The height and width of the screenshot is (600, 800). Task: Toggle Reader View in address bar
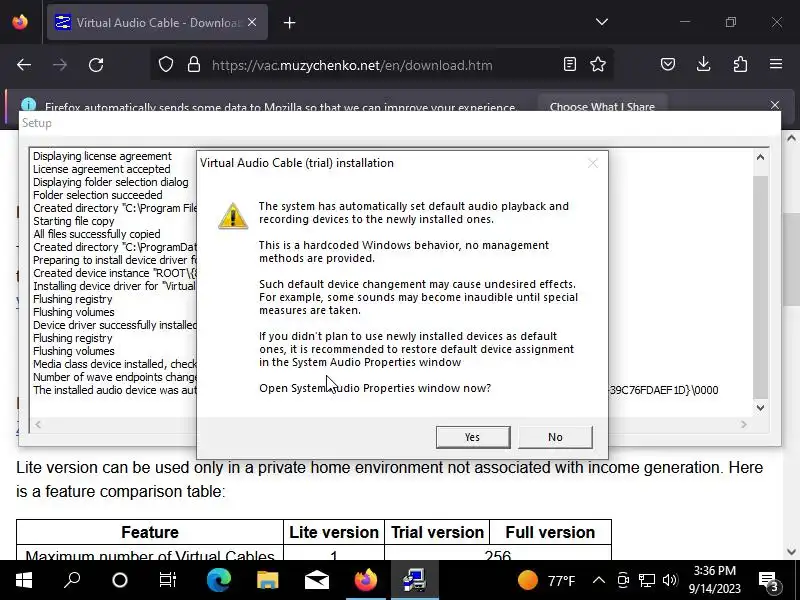[569, 64]
